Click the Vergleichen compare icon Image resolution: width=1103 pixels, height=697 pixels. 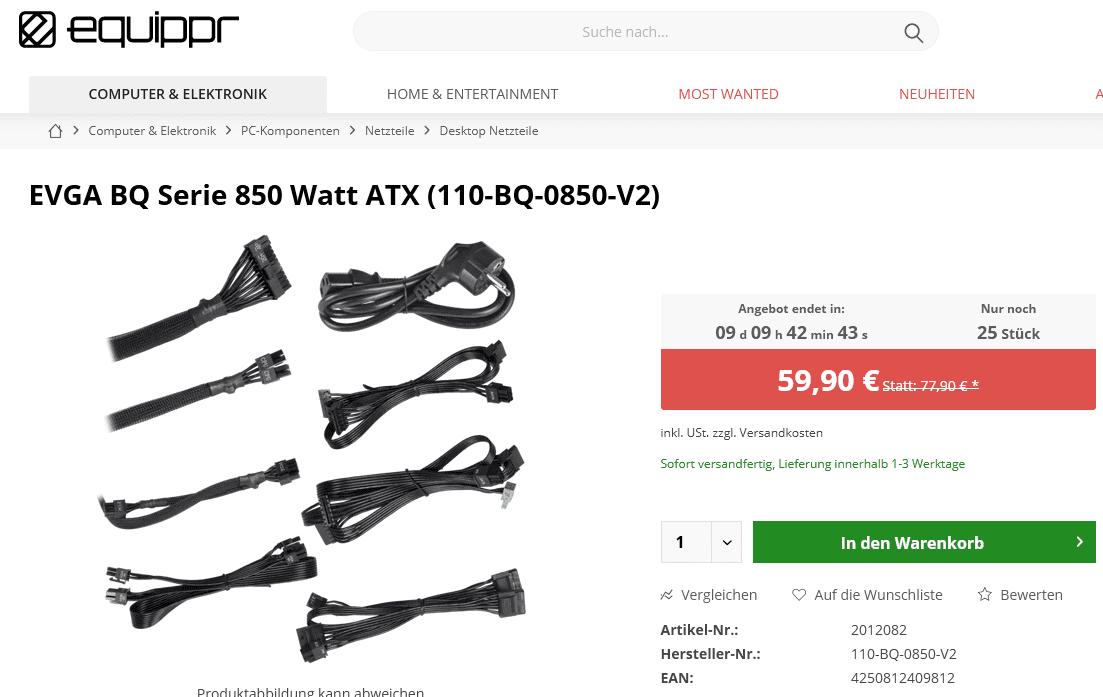pos(667,595)
